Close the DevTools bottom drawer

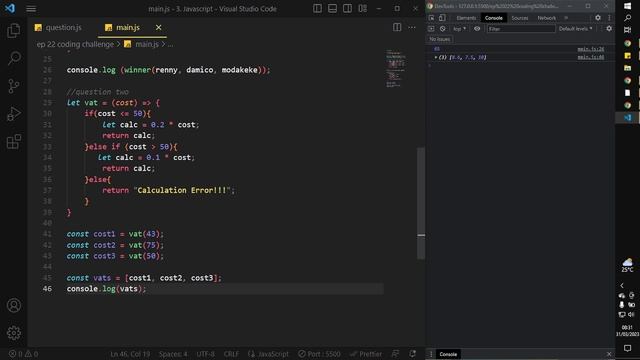coord(609,354)
